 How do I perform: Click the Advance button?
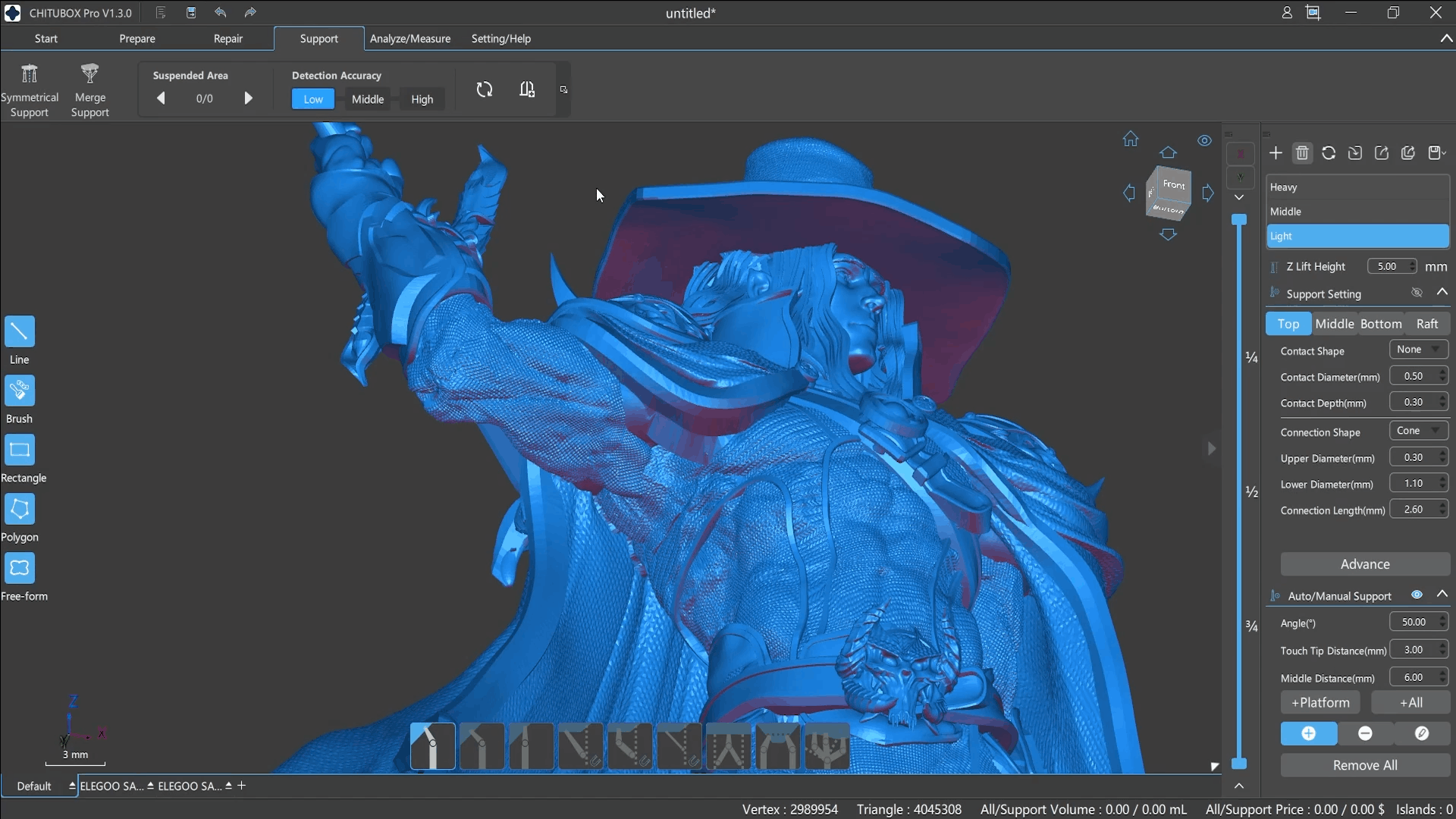click(1365, 564)
